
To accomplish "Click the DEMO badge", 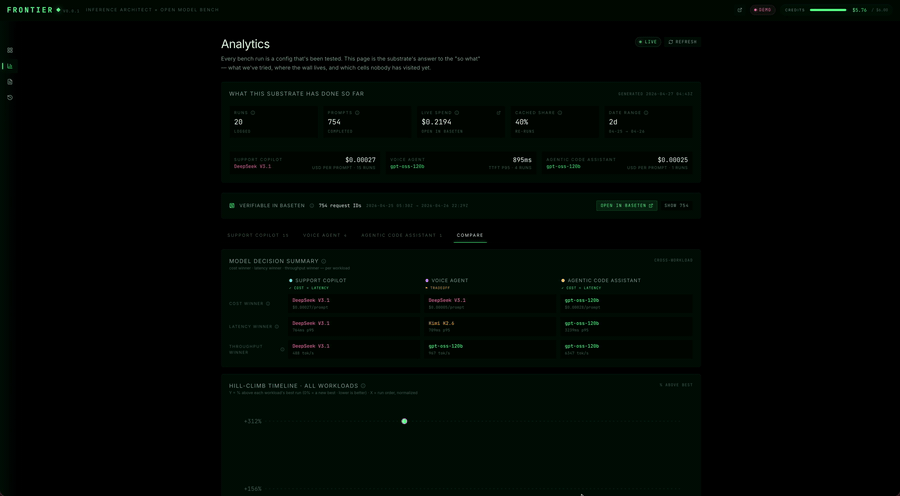I will click(x=762, y=10).
